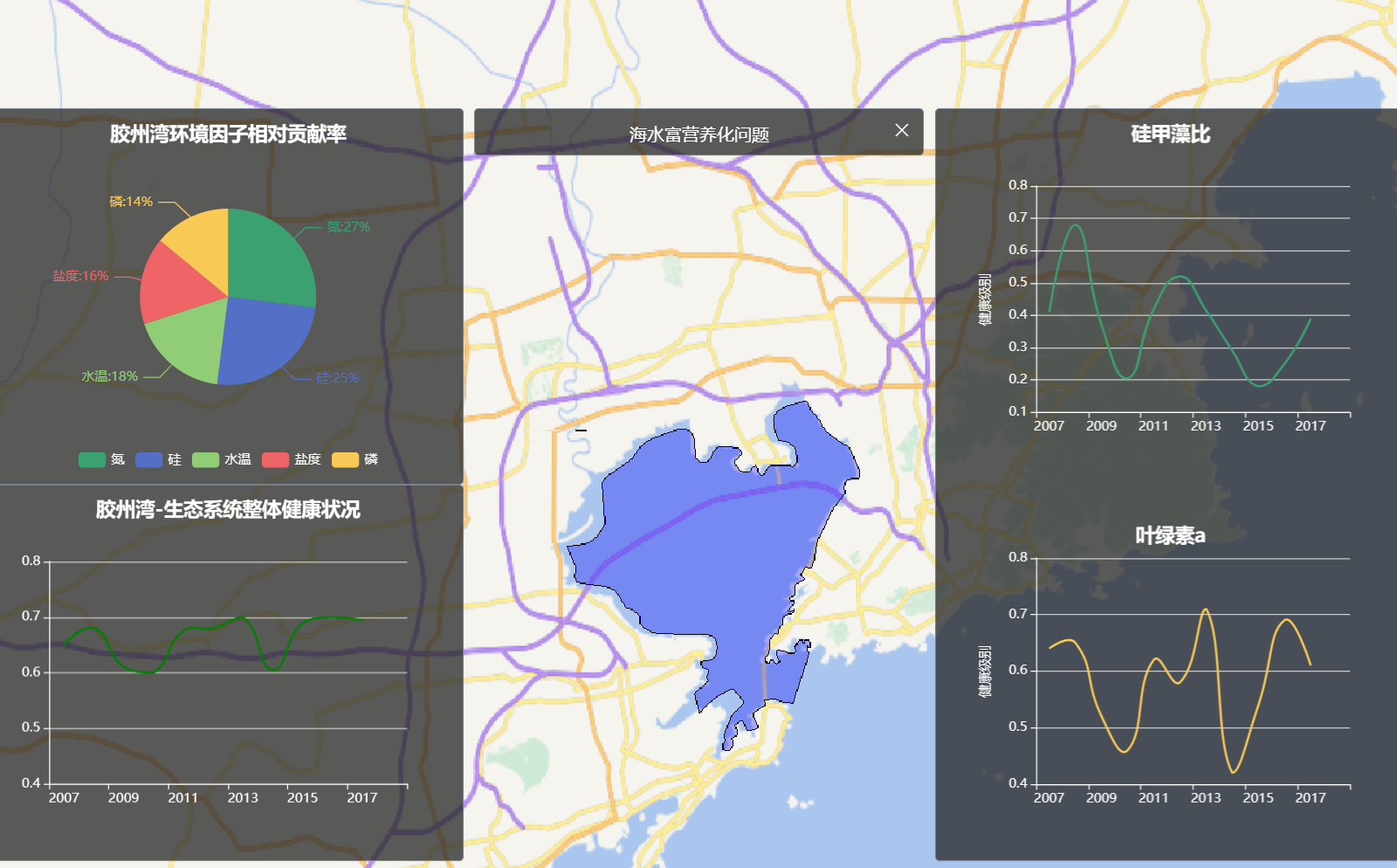The image size is (1397, 868).
Task: Click the 磷:14% pie label
Action: tap(131, 202)
